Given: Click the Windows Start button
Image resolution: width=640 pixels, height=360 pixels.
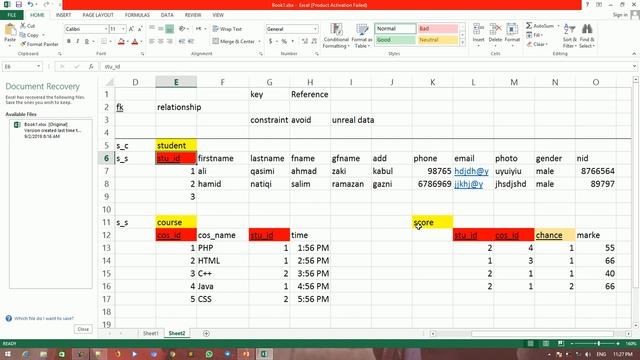Looking at the screenshot, I should (8, 354).
